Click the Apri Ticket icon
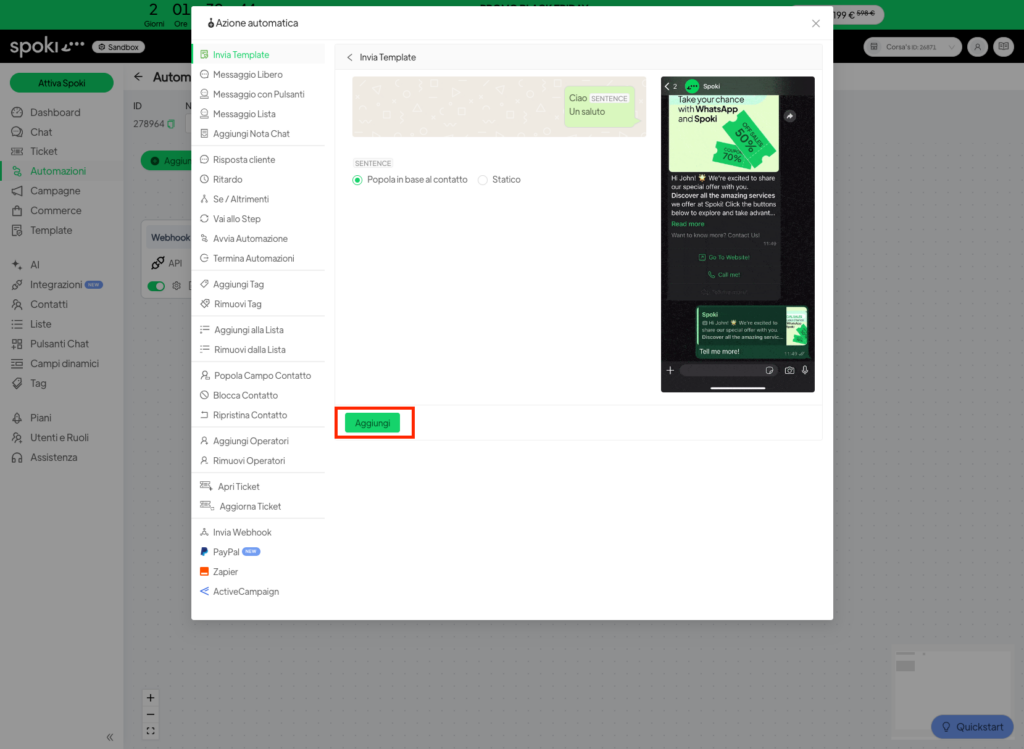 pyautogui.click(x=205, y=487)
